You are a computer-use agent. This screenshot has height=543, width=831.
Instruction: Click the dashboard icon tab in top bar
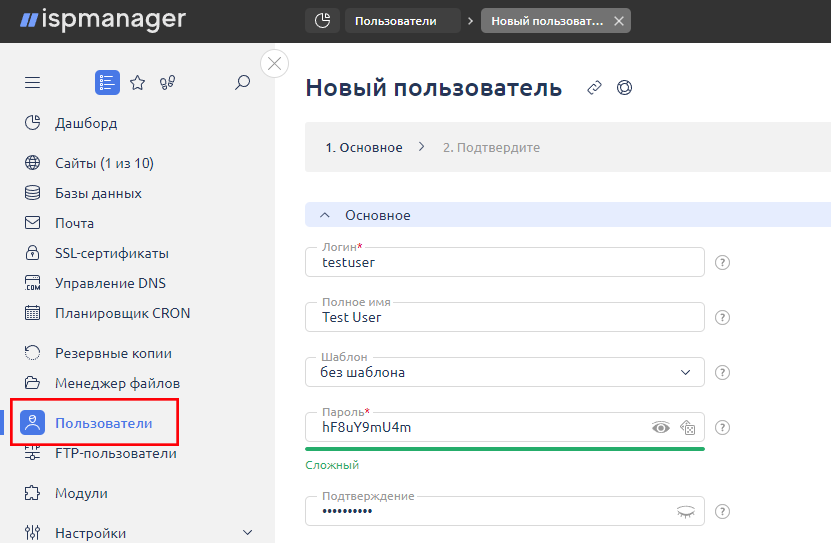[322, 21]
